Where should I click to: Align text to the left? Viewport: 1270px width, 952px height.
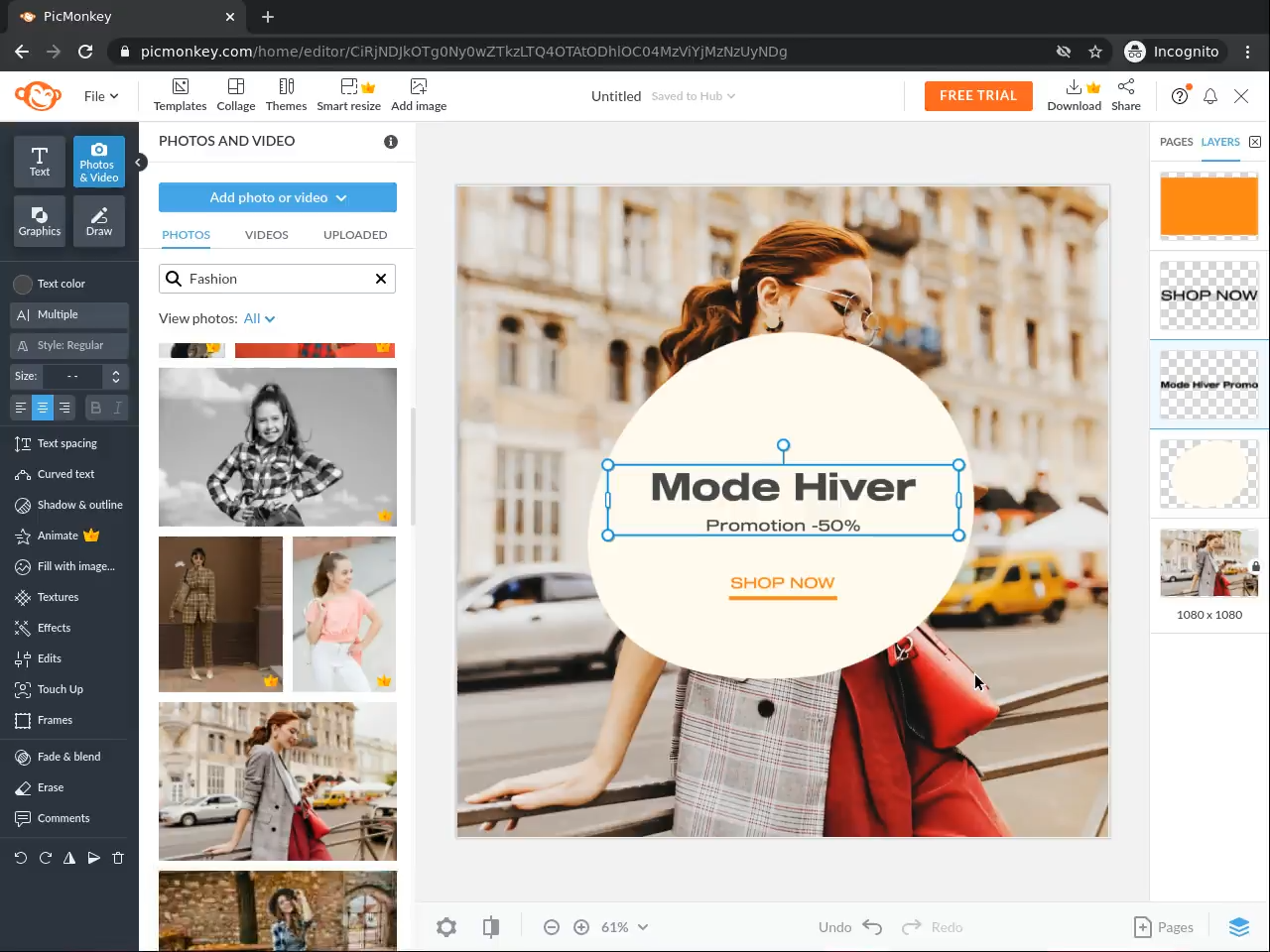point(21,408)
